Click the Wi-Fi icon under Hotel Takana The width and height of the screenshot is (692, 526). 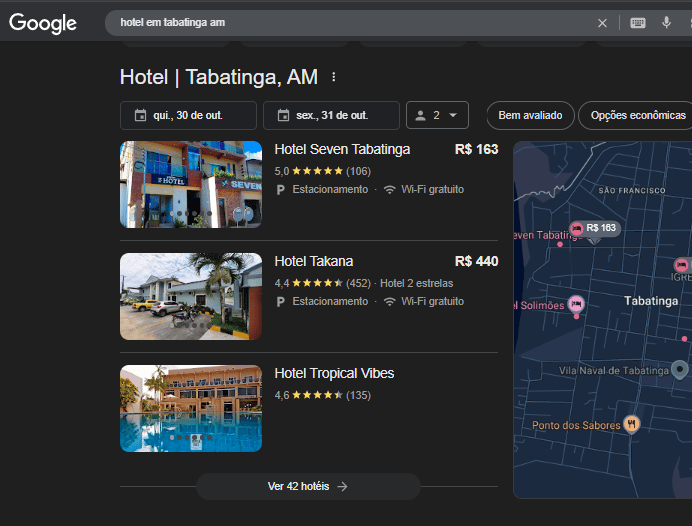[389, 302]
